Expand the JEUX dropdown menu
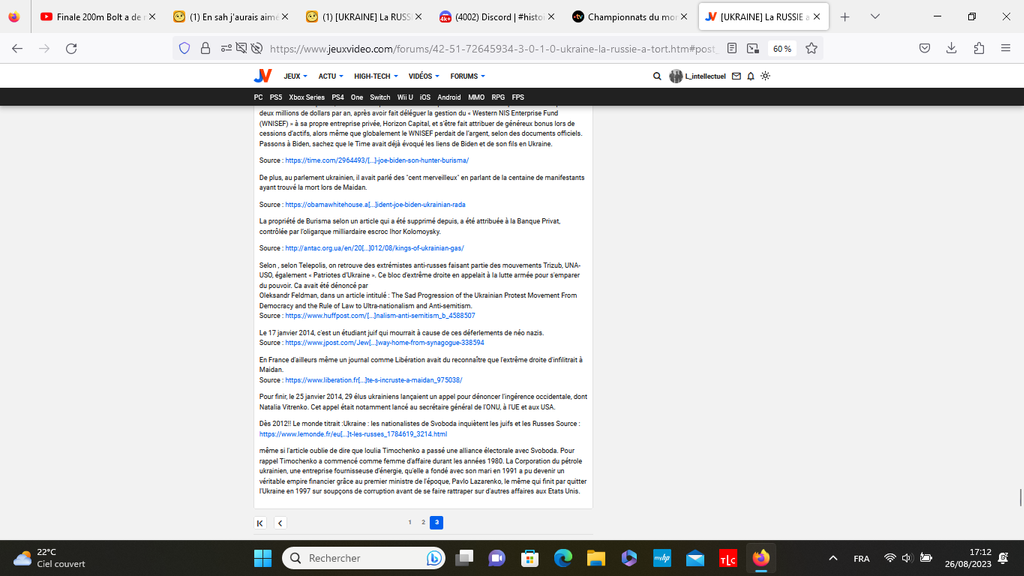 click(295, 76)
